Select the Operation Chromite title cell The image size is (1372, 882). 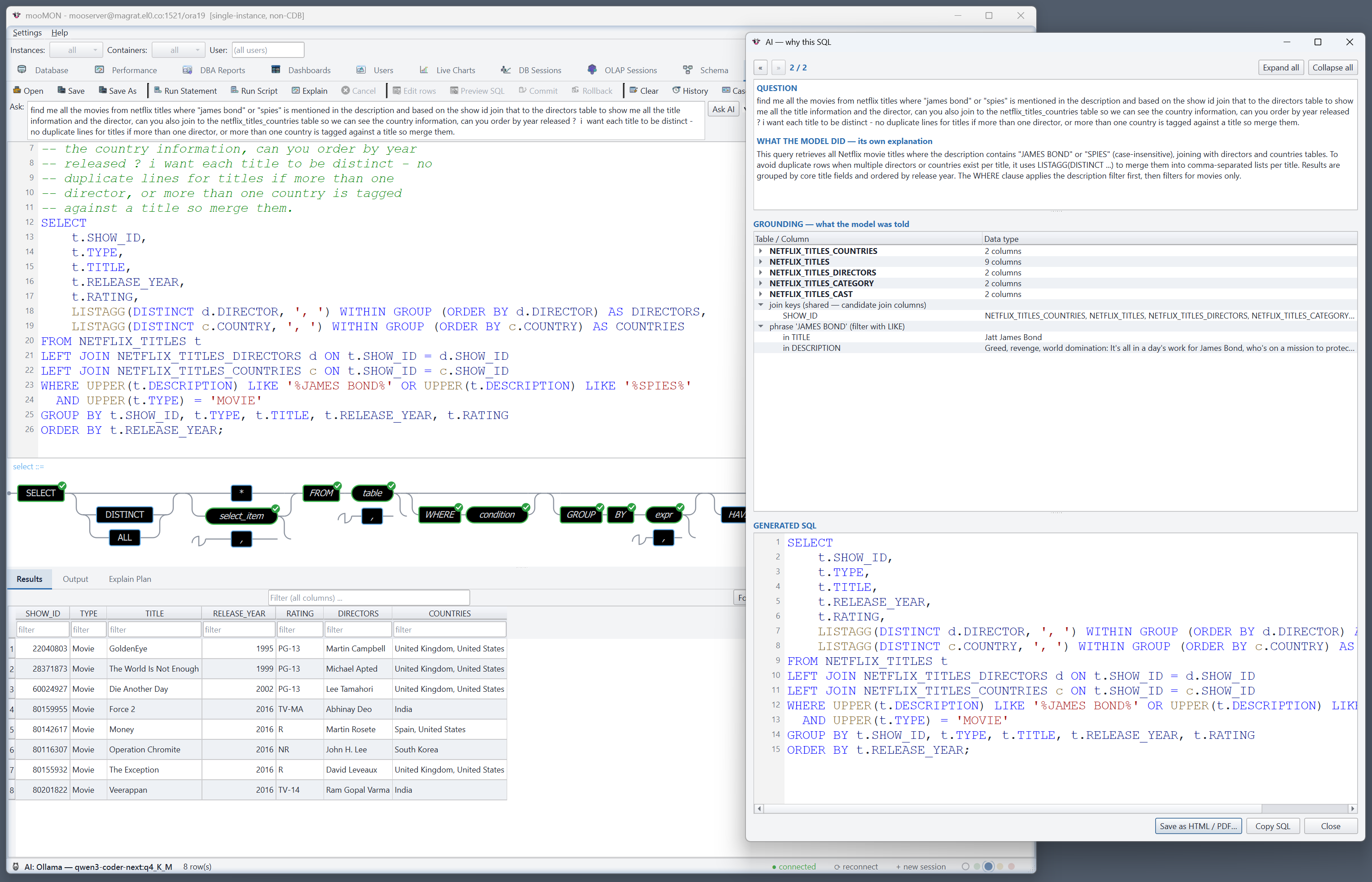coord(154,749)
